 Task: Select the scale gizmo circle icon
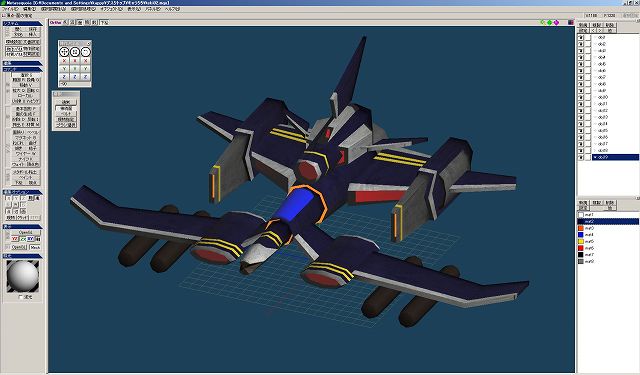pyautogui.click(x=75, y=51)
